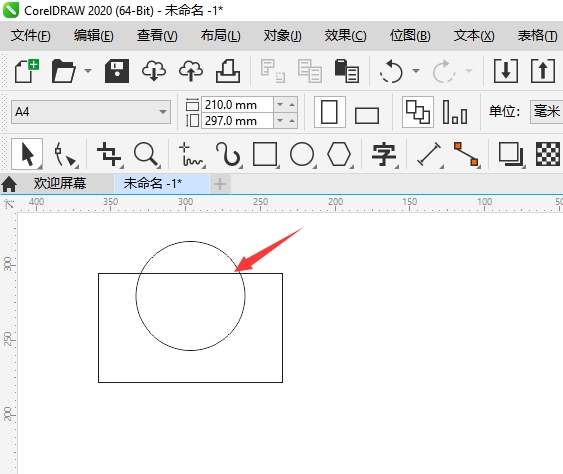Screen dimensions: 563x474
Task: Expand the Open folder dropdown arrow
Action: pyautogui.click(x=88, y=71)
